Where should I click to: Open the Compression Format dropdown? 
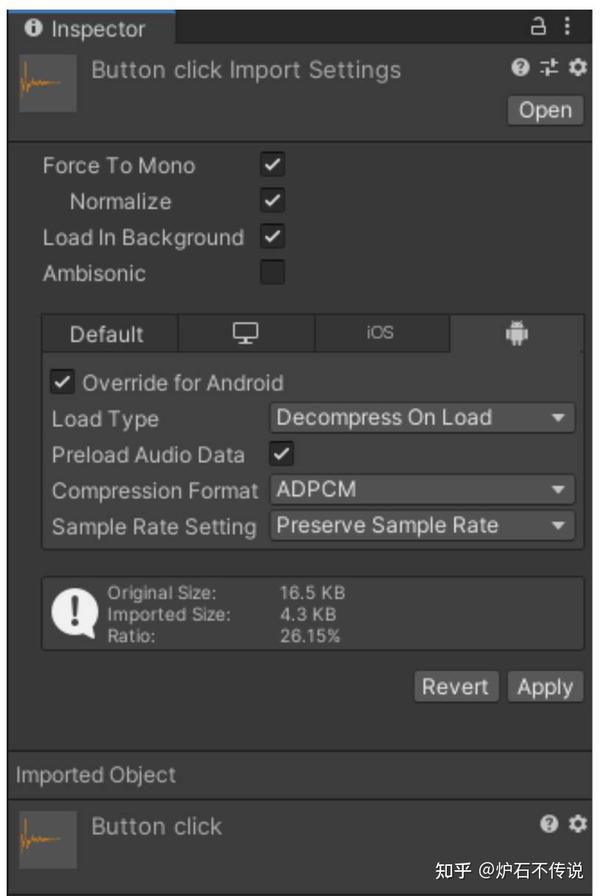[422, 489]
